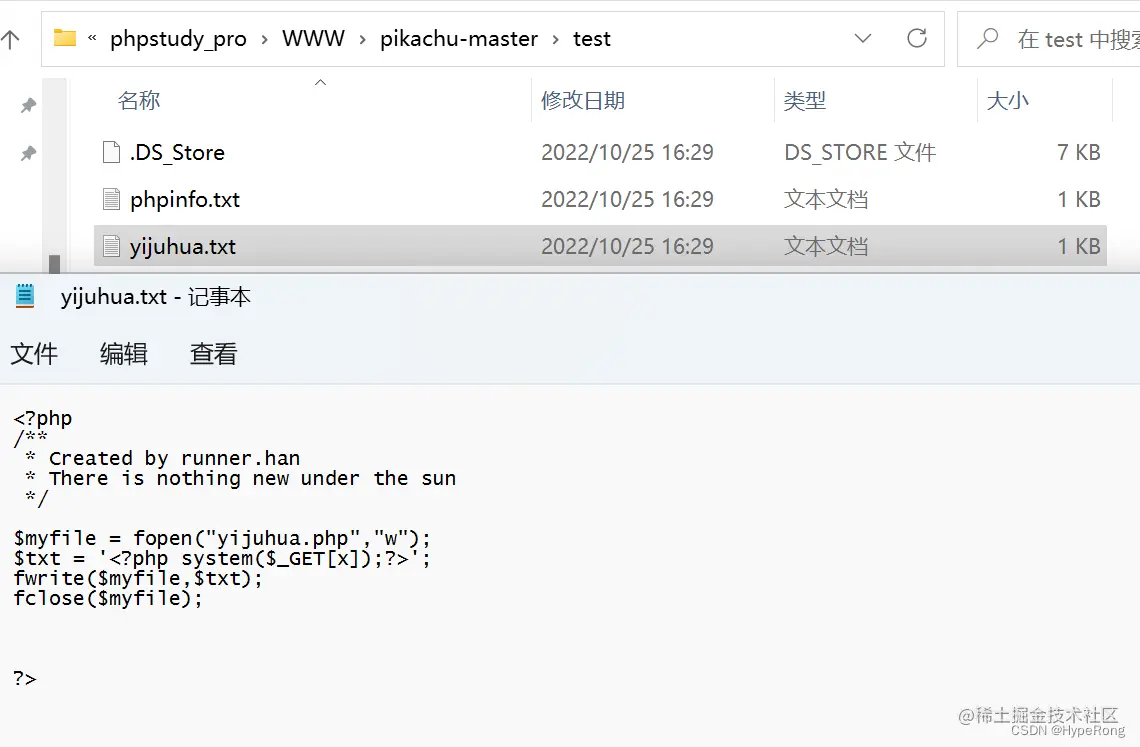Viewport: 1140px width, 747px height.
Task: Open the 查看 menu in Notepad
Action: pyautogui.click(x=214, y=354)
